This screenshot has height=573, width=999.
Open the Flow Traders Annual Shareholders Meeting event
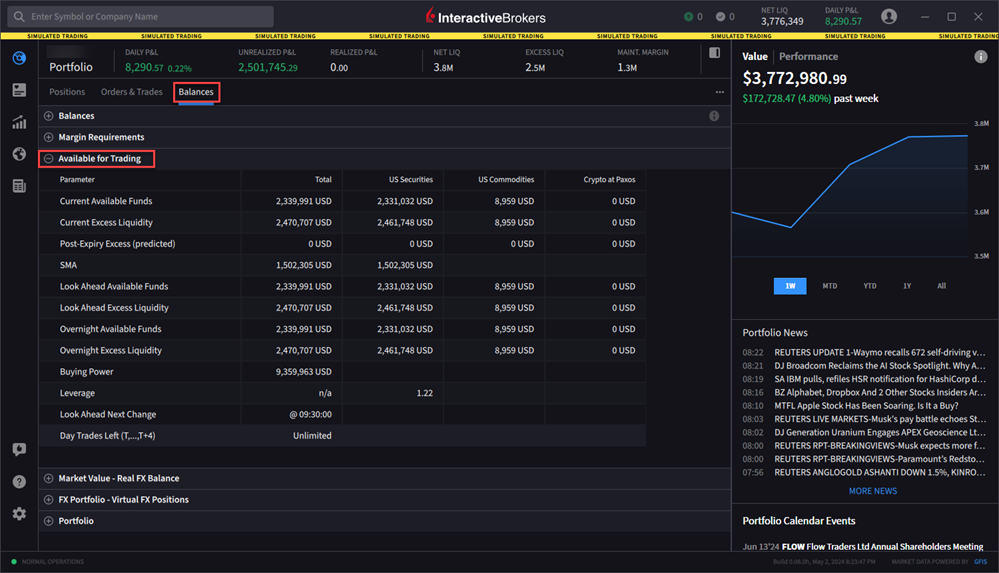click(863, 546)
